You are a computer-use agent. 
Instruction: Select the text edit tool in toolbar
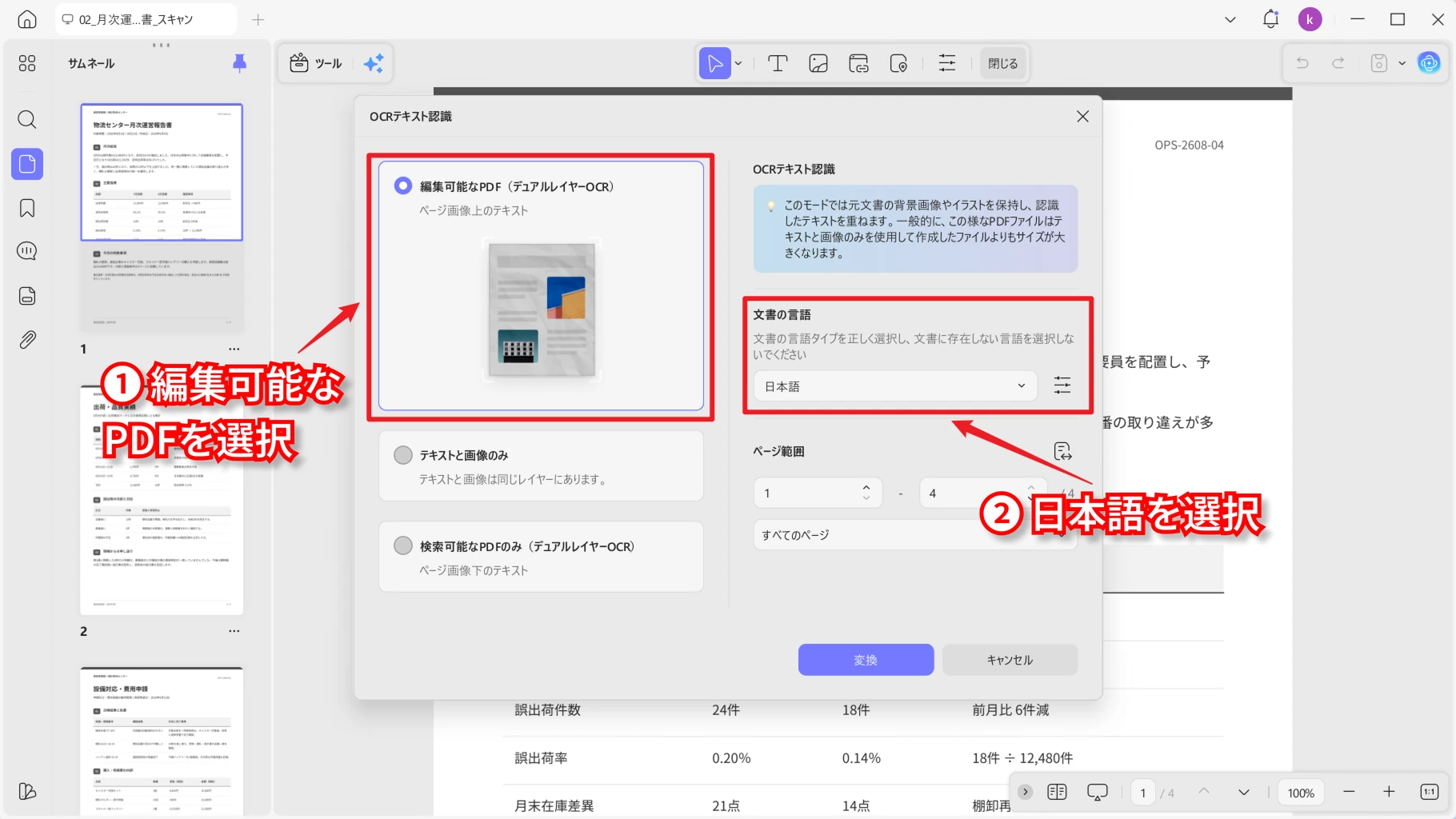point(778,63)
